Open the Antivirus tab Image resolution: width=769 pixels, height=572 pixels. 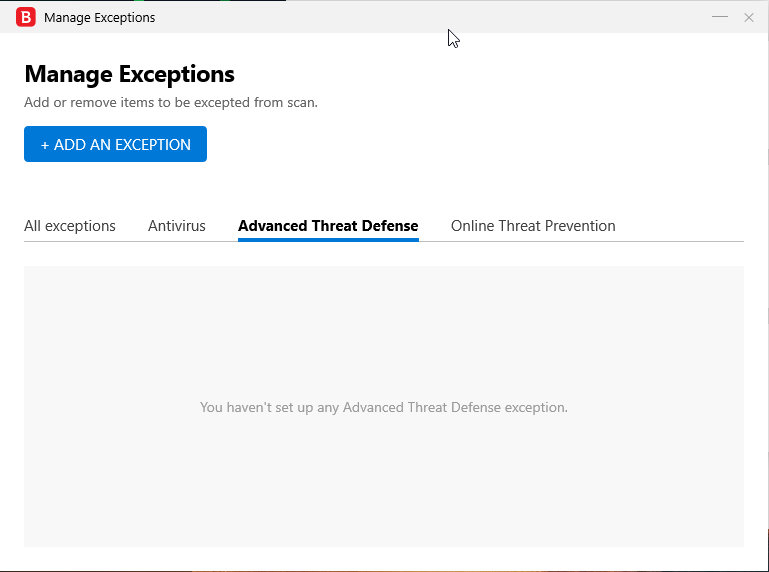[177, 226]
